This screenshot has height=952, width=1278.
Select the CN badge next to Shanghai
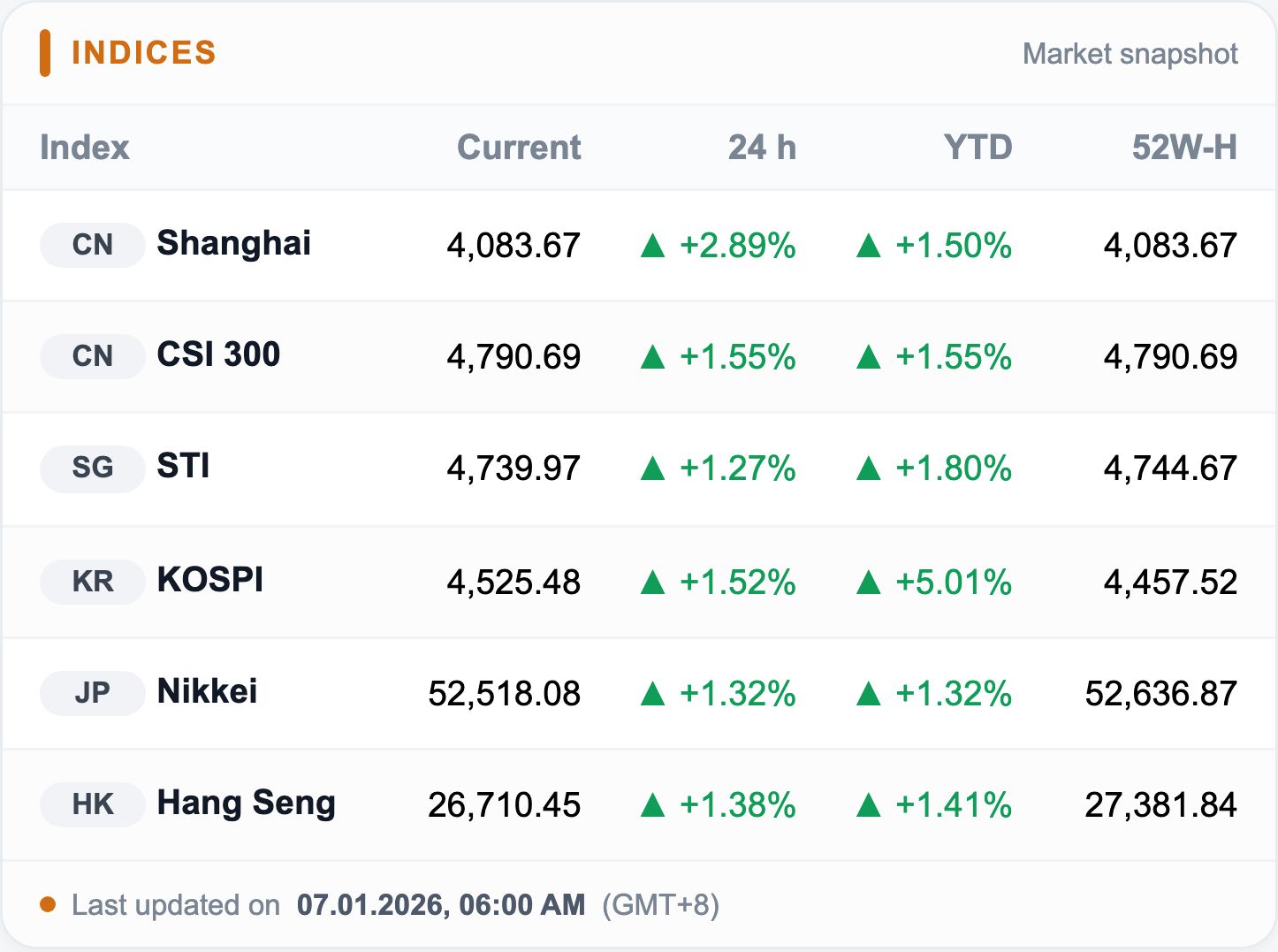point(92,245)
